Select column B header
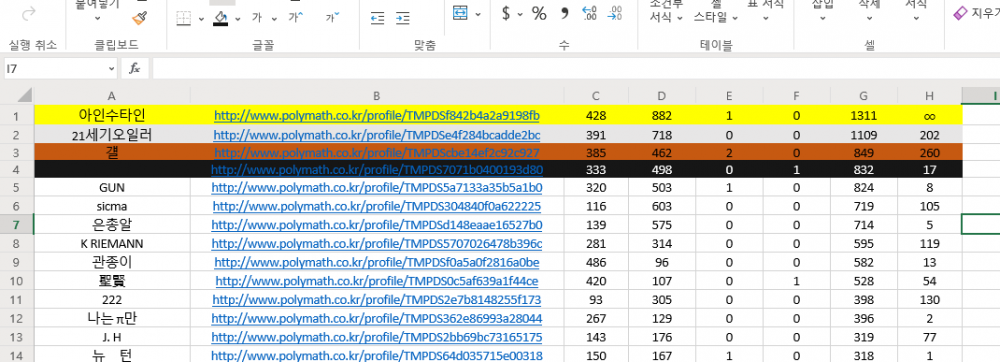 click(x=377, y=96)
